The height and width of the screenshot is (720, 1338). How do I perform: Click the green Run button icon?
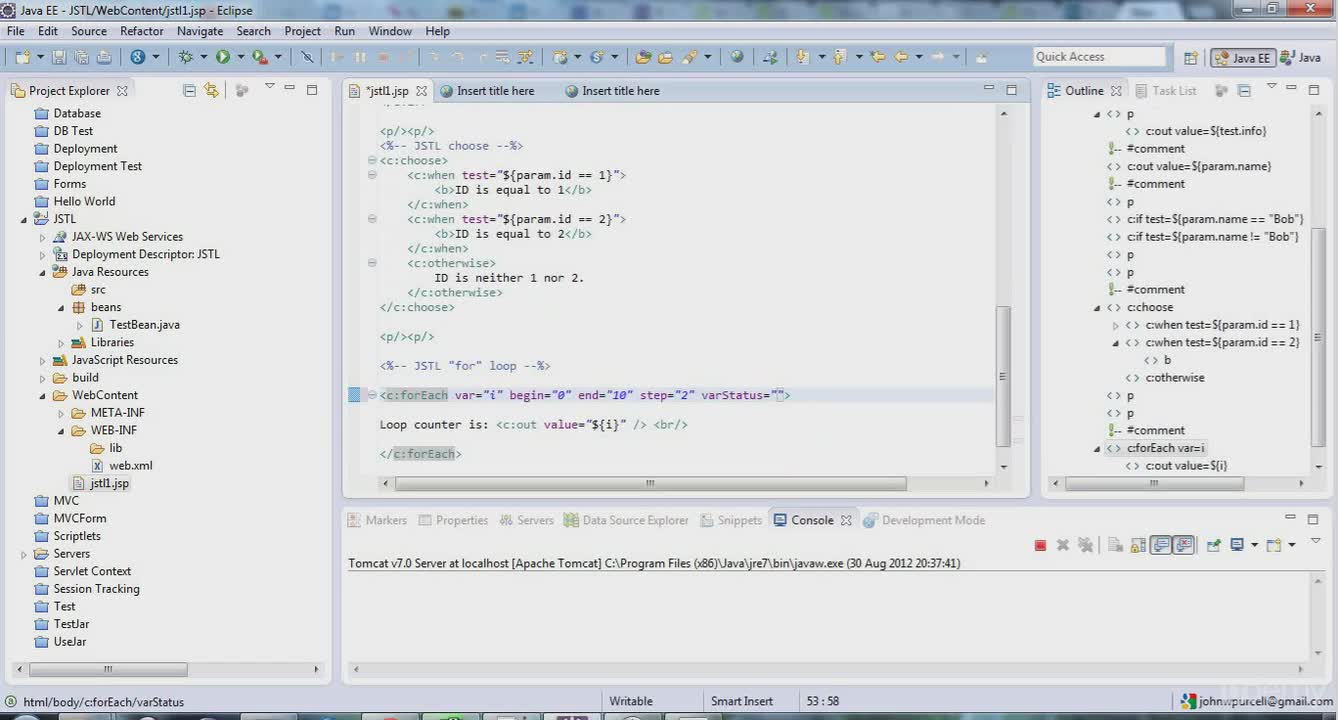click(223, 57)
